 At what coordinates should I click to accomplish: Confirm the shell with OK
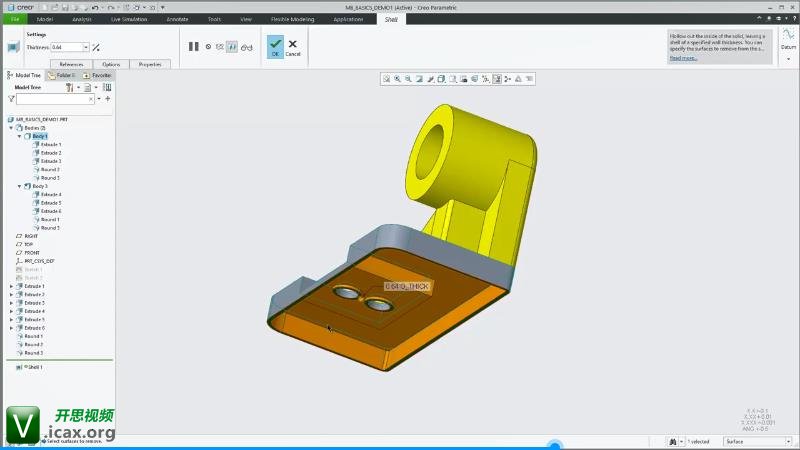[x=276, y=46]
